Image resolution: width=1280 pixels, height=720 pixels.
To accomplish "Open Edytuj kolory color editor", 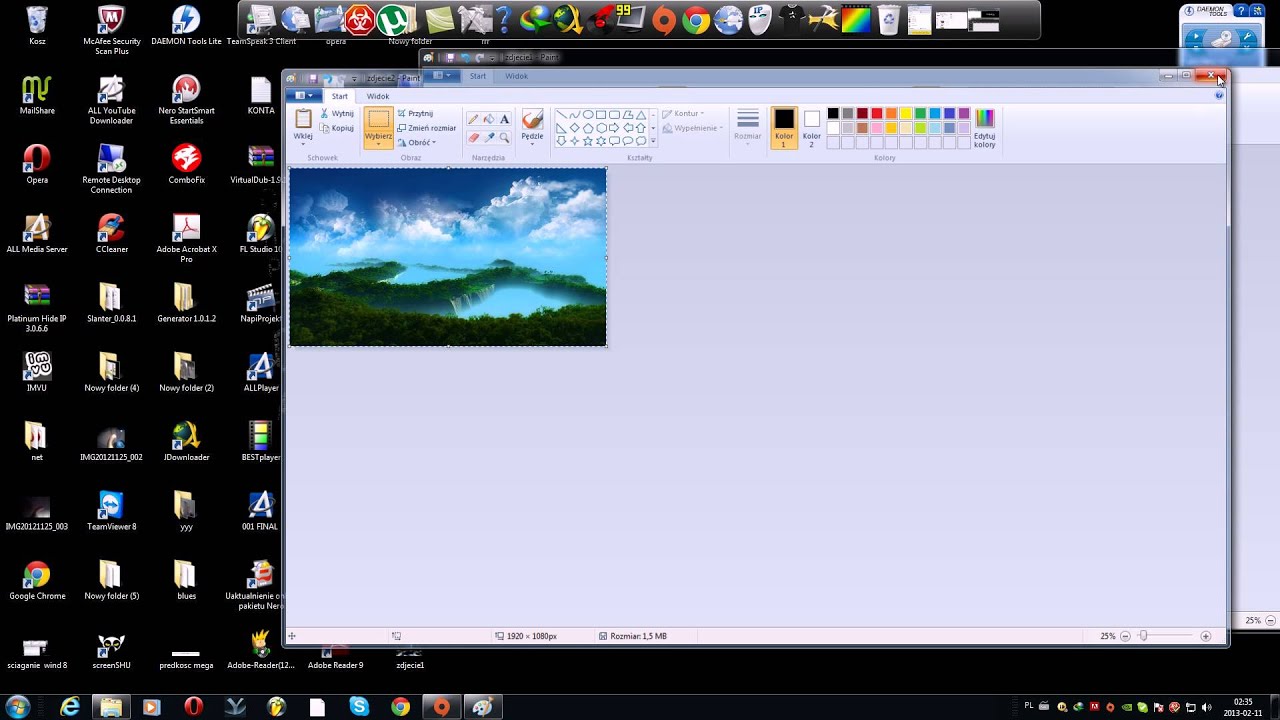I will 985,128.
